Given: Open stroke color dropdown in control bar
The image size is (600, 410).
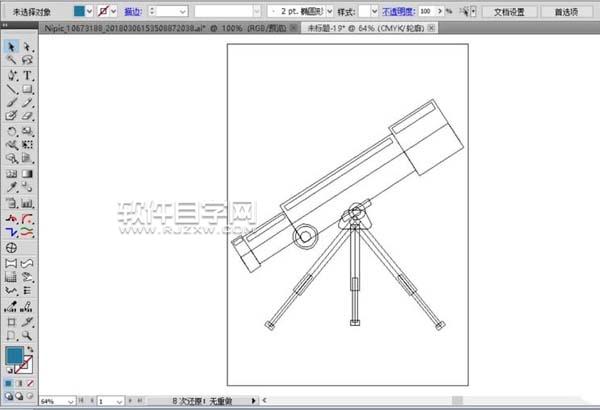Looking at the screenshot, I should click(x=113, y=11).
